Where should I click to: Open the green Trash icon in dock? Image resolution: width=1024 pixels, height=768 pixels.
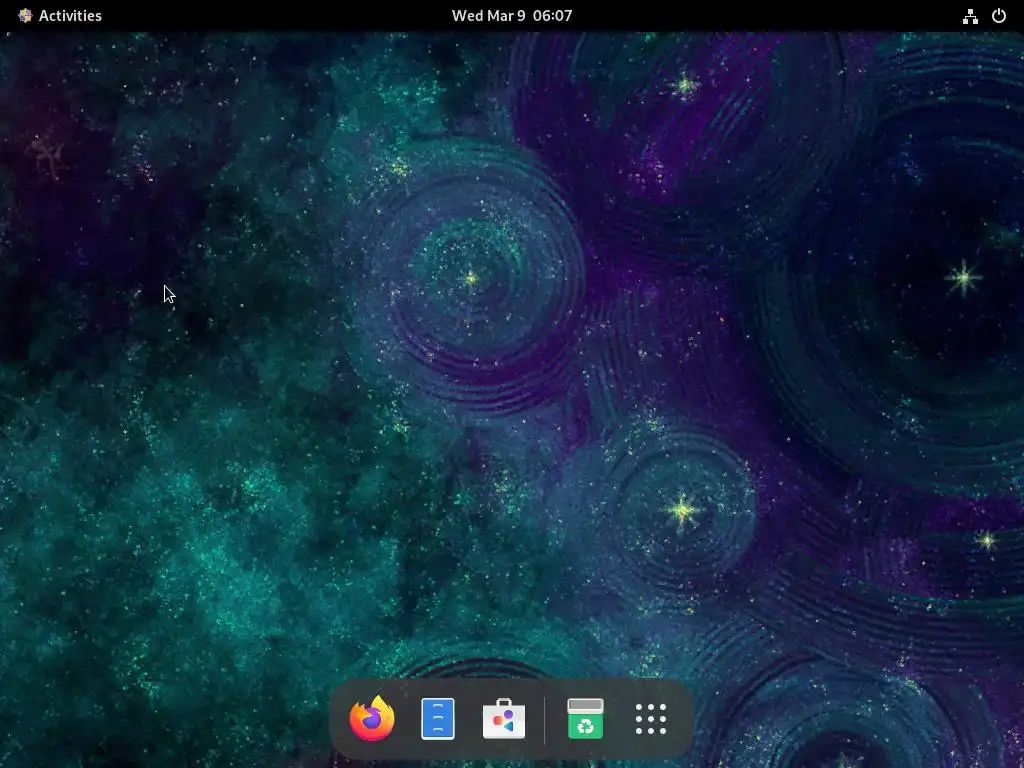(585, 718)
